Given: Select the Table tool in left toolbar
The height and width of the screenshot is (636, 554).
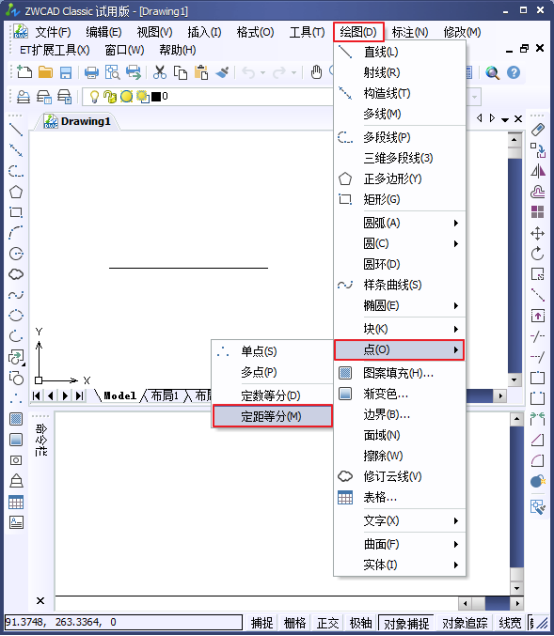Looking at the screenshot, I should [16, 502].
